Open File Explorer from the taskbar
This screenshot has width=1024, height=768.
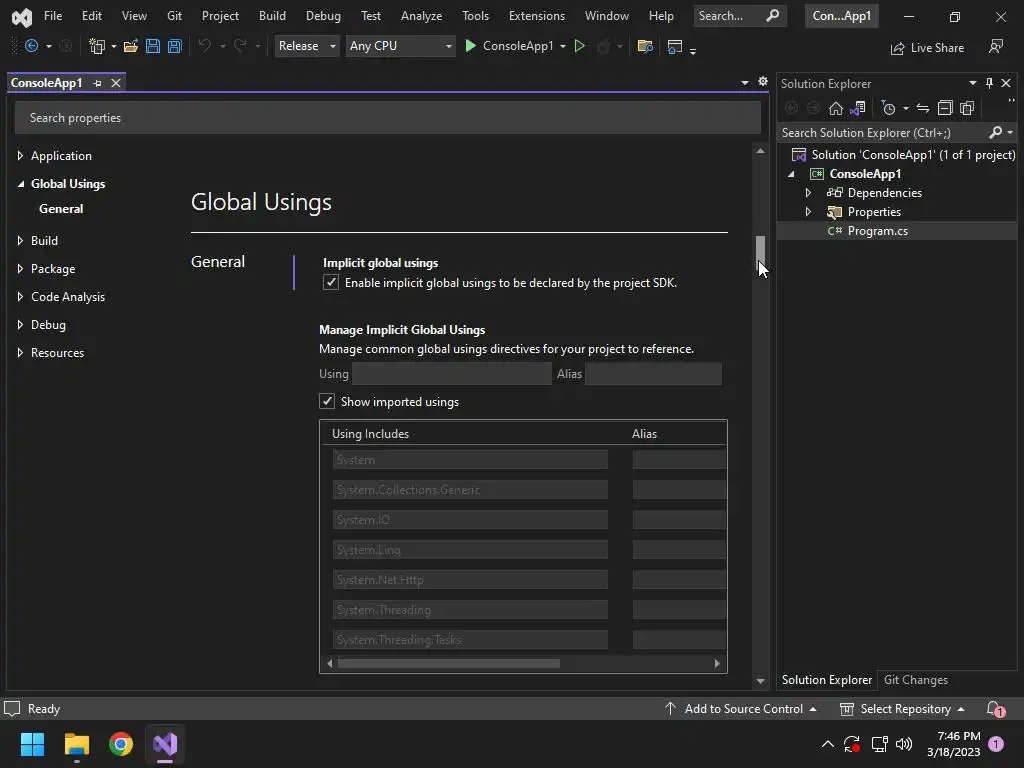coord(76,744)
